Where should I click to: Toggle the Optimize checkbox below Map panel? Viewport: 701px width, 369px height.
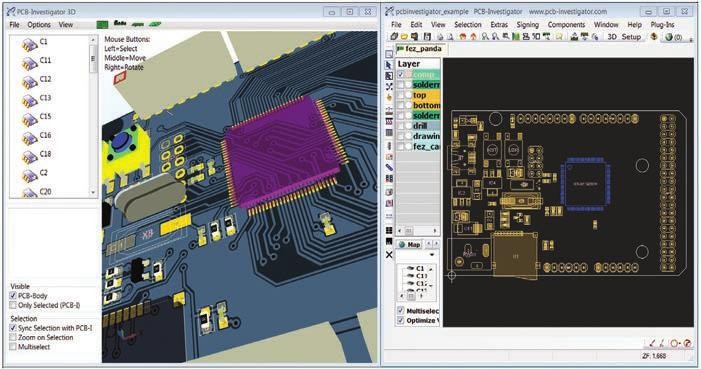[x=401, y=320]
